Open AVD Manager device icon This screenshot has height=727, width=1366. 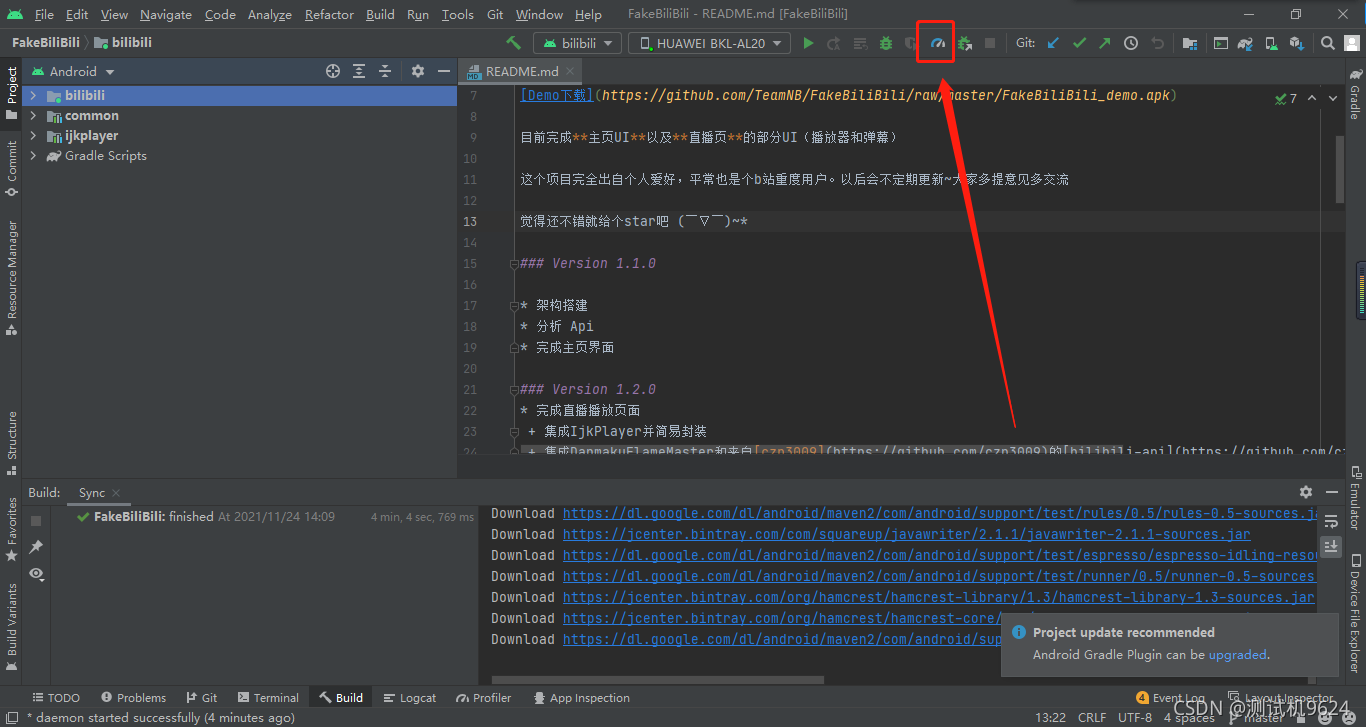(x=1271, y=43)
